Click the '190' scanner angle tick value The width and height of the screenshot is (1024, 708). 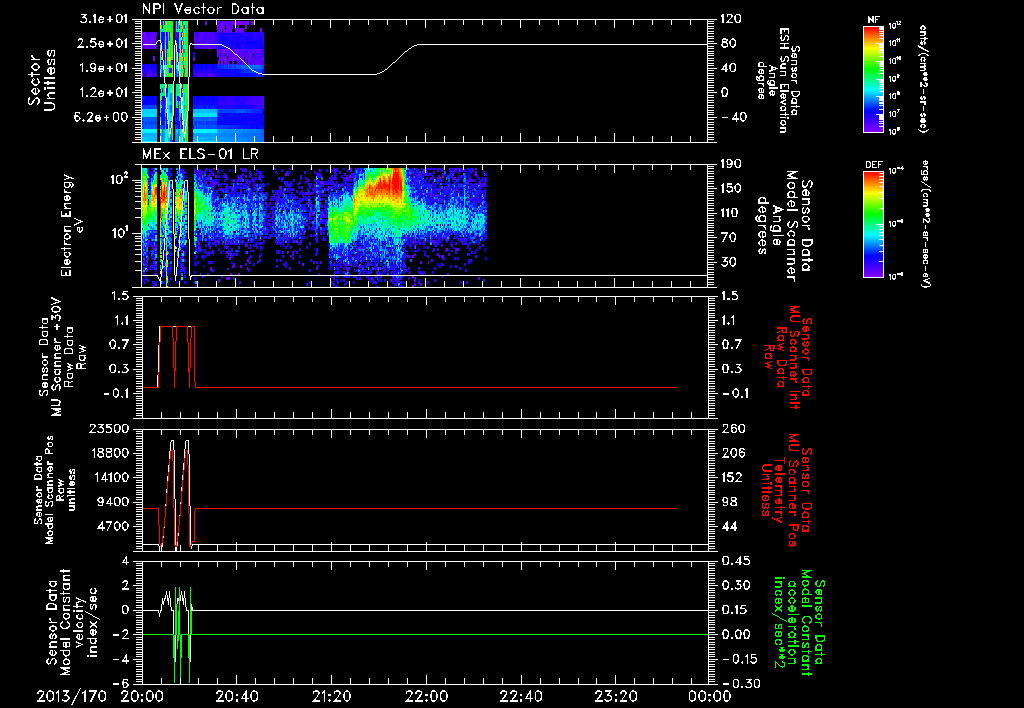pos(731,164)
